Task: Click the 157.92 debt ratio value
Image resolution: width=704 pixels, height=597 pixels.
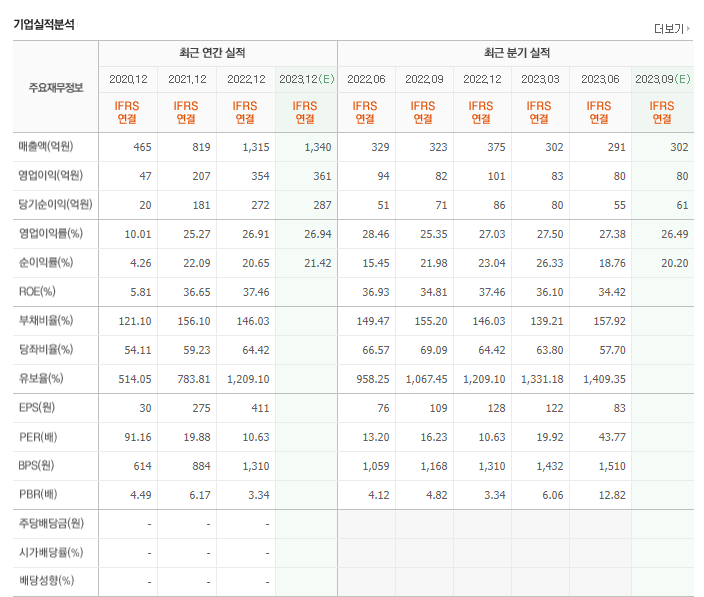Action: (609, 321)
